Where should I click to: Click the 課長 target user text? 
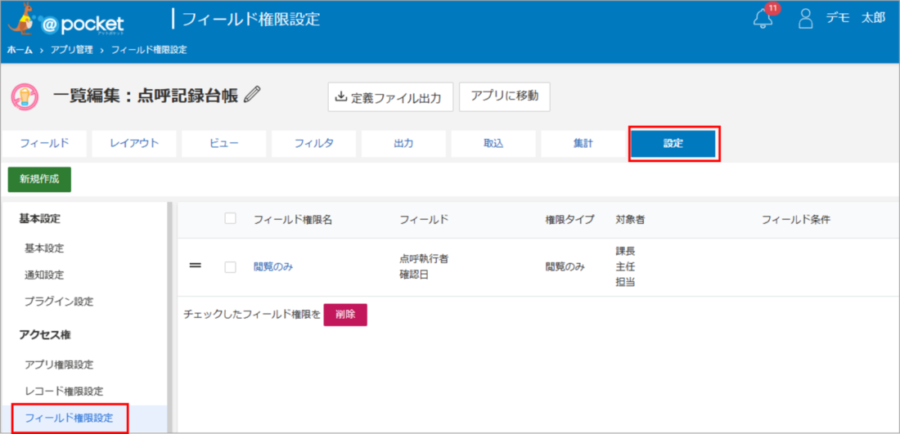625,251
